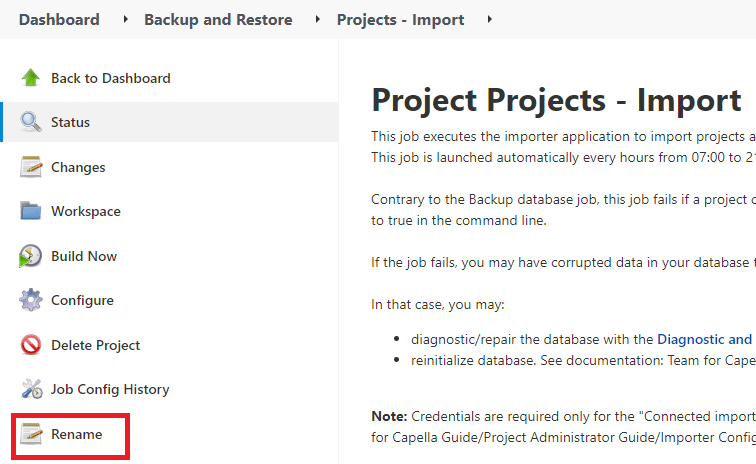Open the arrow menu after Projects - Import breadcrumb

click(490, 19)
